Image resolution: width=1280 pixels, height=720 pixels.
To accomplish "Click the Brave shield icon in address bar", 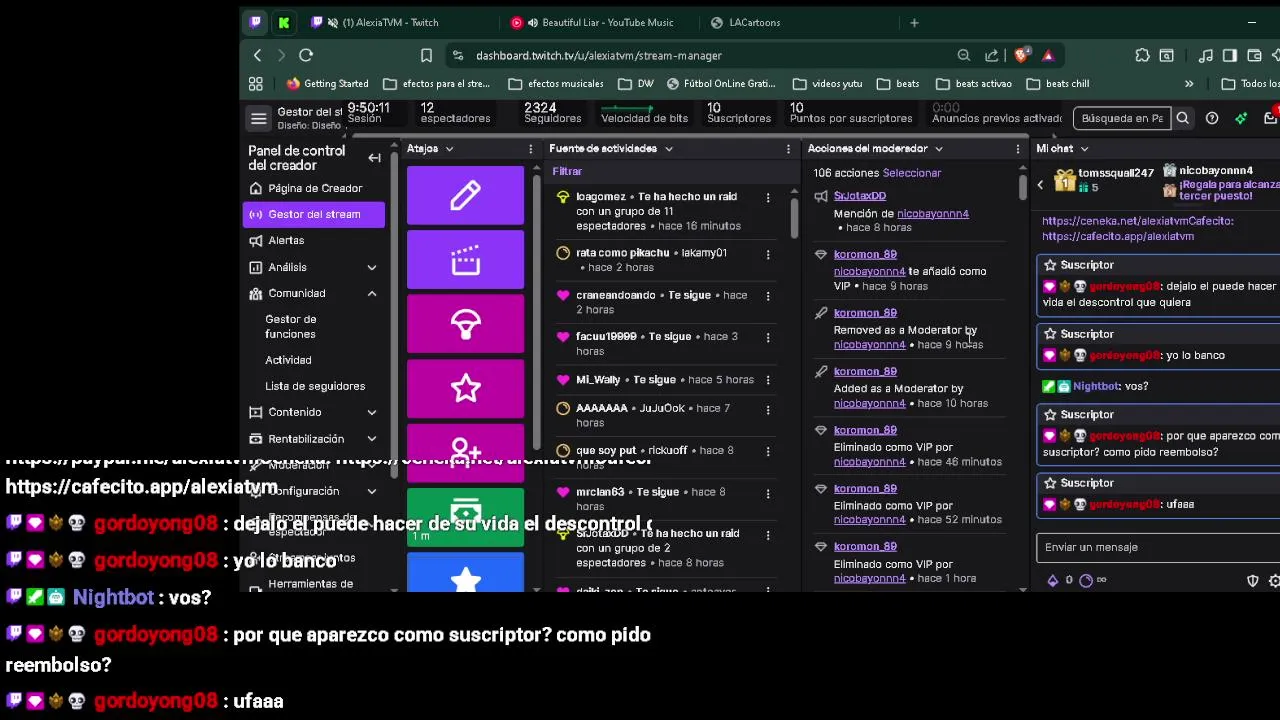I will click(1022, 55).
